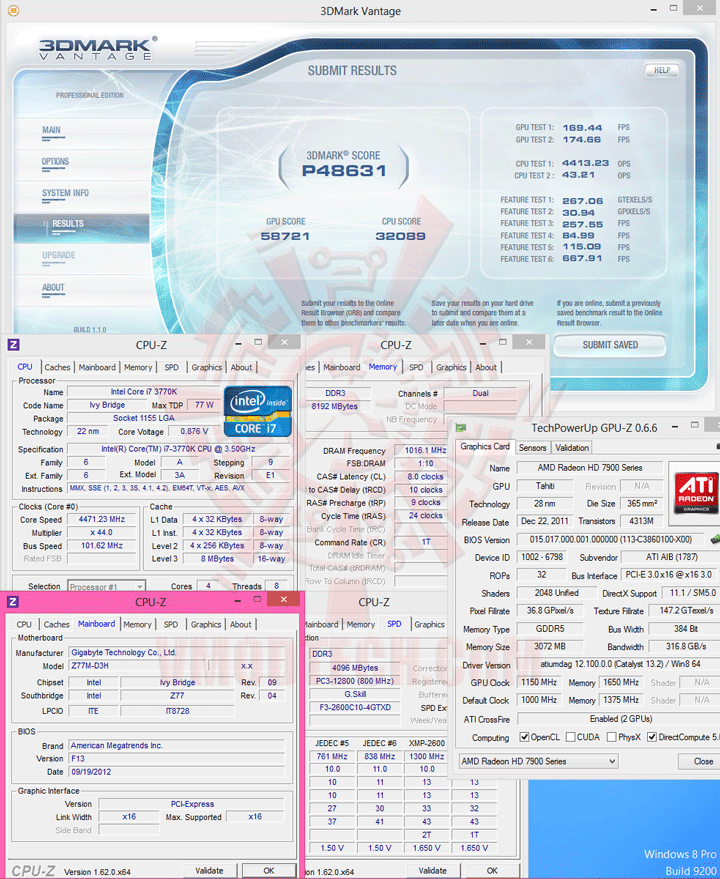
Task: Switch to Validation tab in GPU-Z
Action: [572, 447]
